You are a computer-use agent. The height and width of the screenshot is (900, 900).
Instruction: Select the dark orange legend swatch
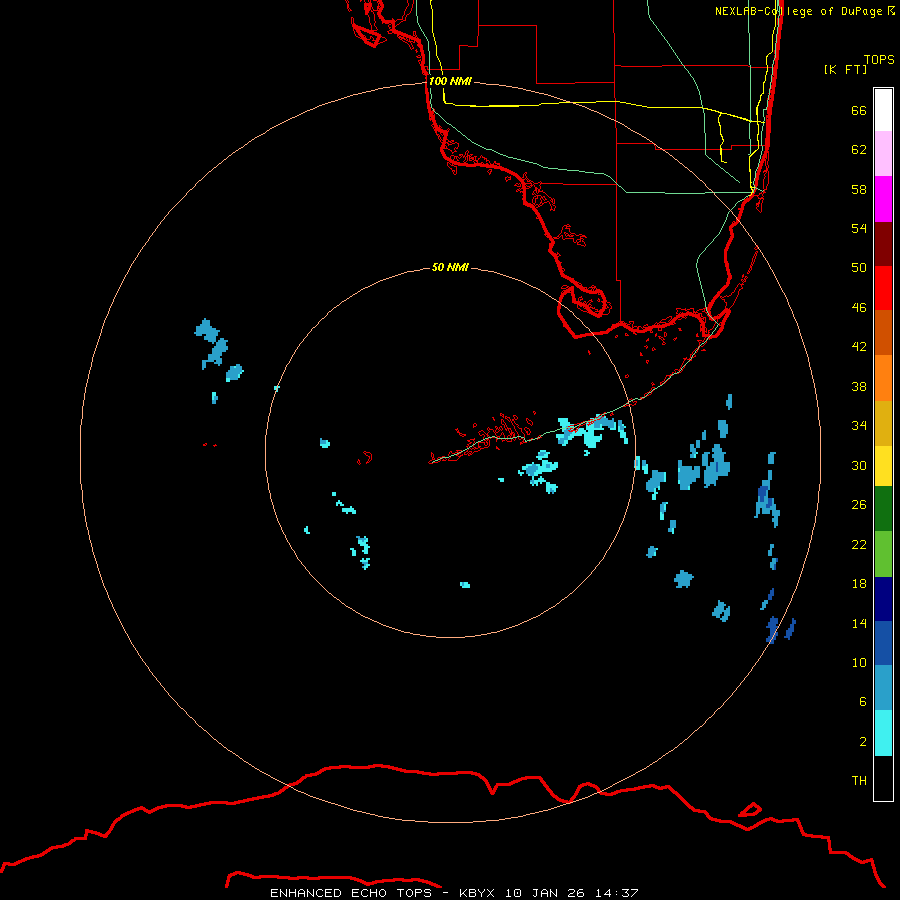[883, 333]
